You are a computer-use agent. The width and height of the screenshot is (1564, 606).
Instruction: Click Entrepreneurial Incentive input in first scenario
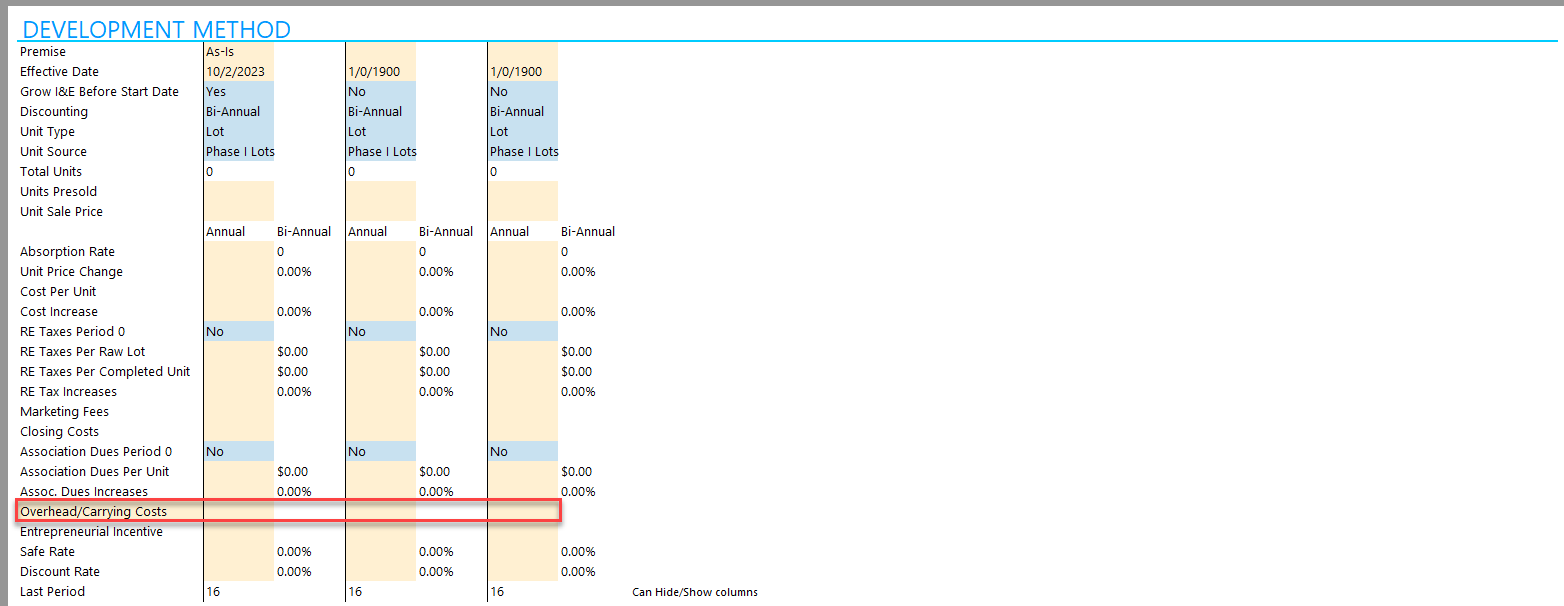(x=238, y=531)
